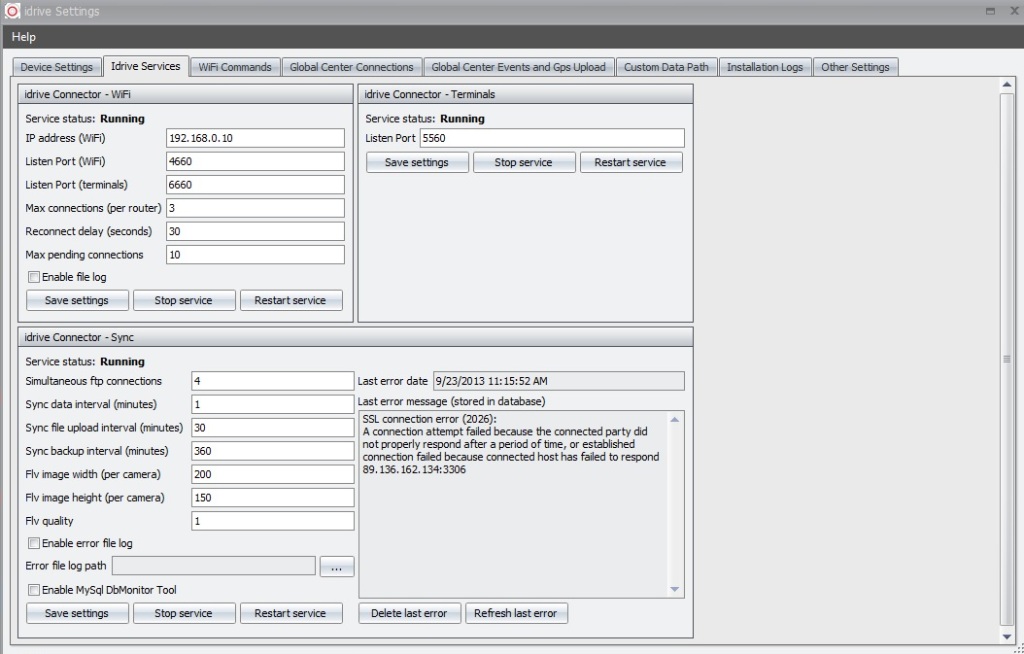Click Refresh last error button
Screen dimensions: 1024x654
coord(515,613)
